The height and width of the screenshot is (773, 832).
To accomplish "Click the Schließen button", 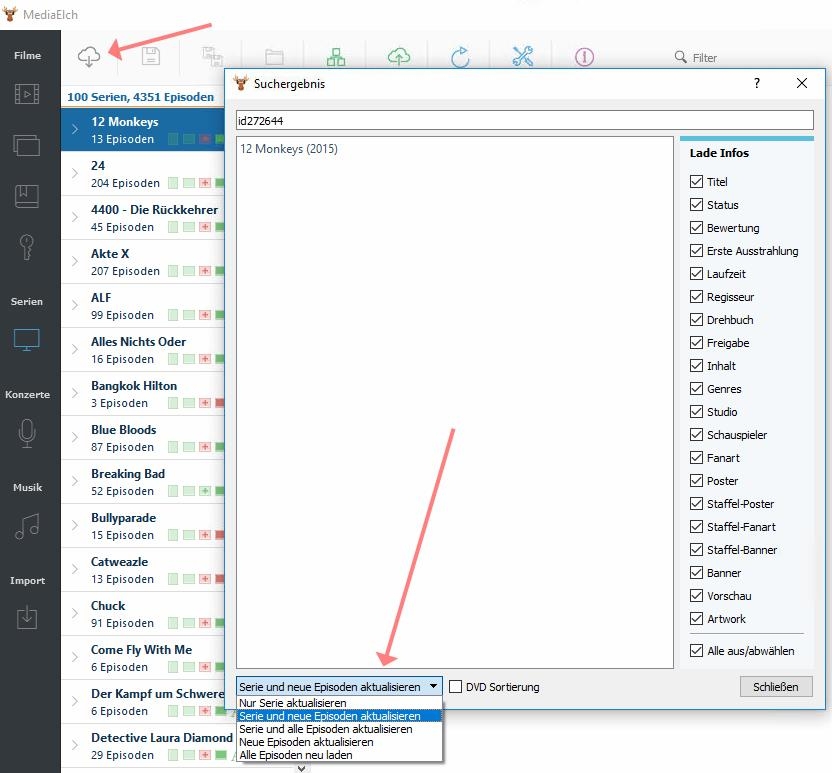I will [776, 687].
